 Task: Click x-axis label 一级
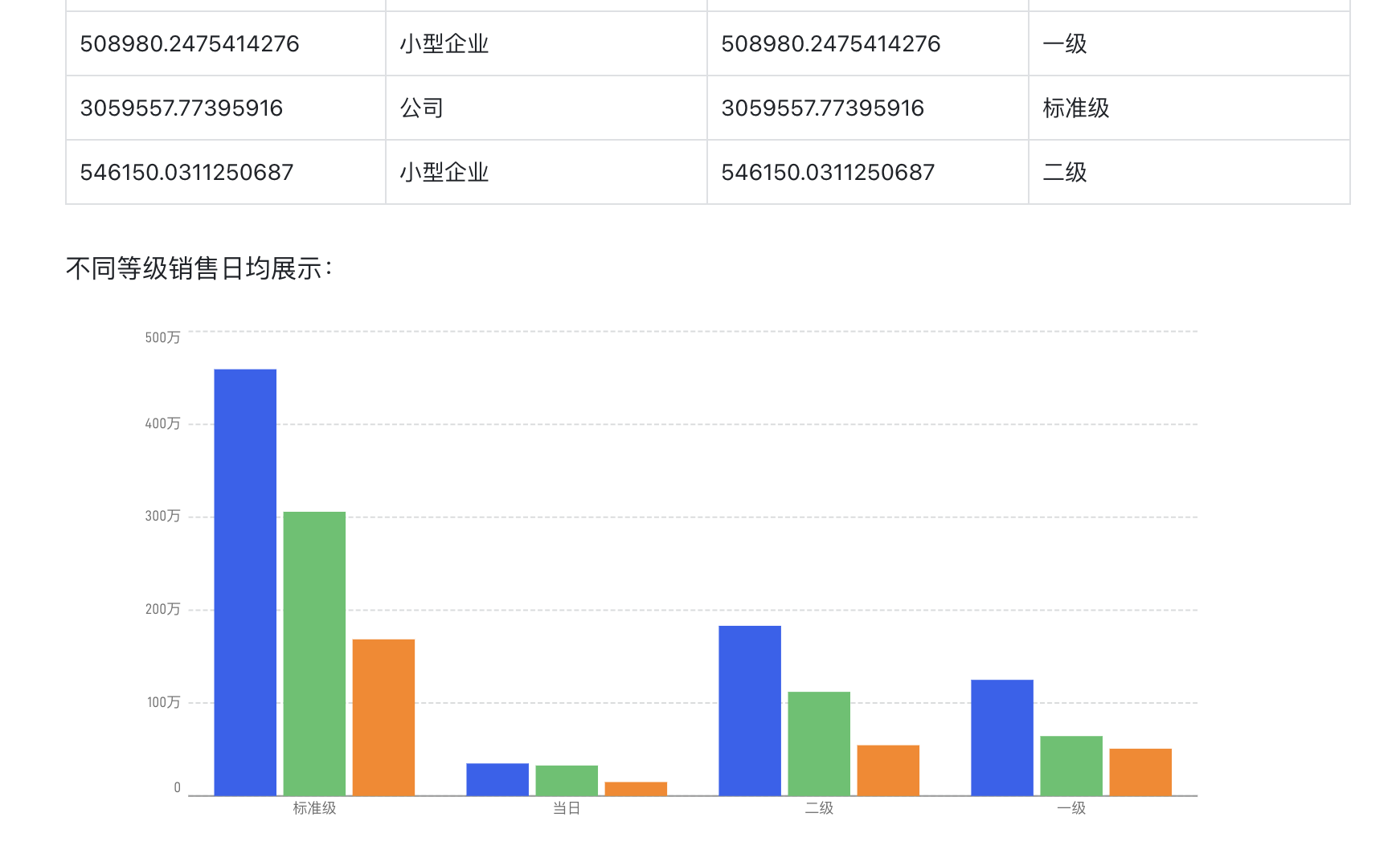coord(1071,808)
